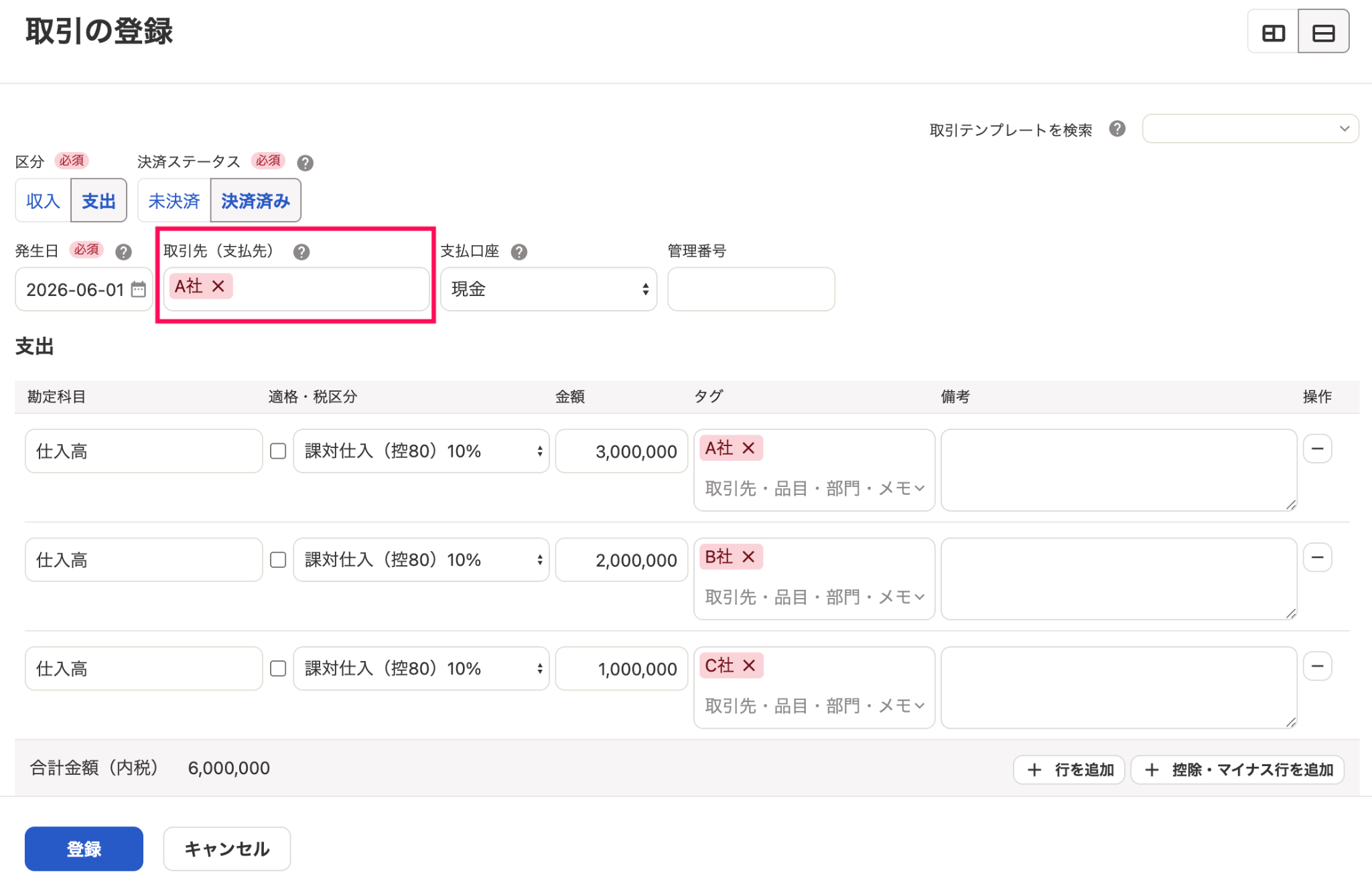
Task: Switch to split column layout icon
Action: point(1273,31)
